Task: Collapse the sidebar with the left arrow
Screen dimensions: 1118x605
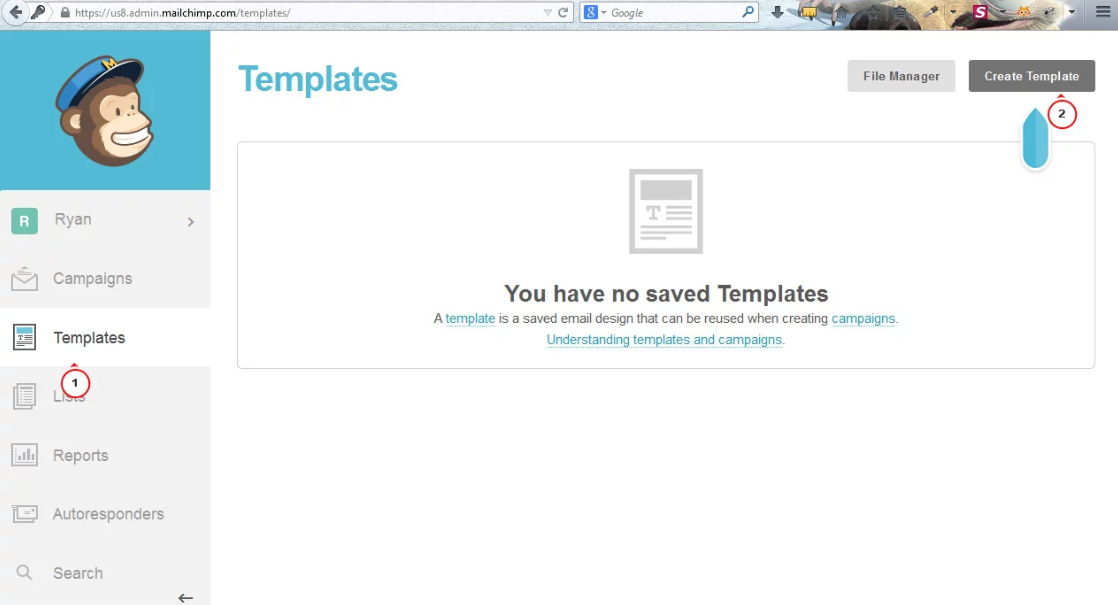Action: click(x=185, y=598)
